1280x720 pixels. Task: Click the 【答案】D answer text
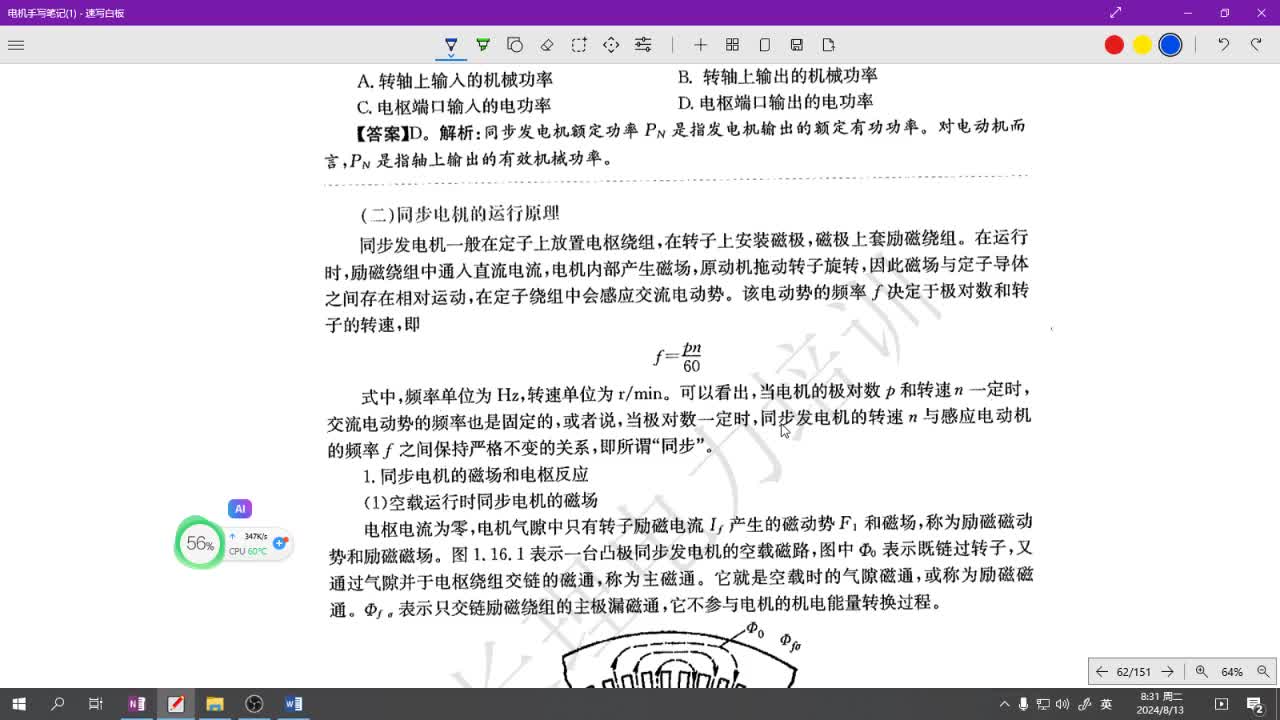tap(392, 133)
